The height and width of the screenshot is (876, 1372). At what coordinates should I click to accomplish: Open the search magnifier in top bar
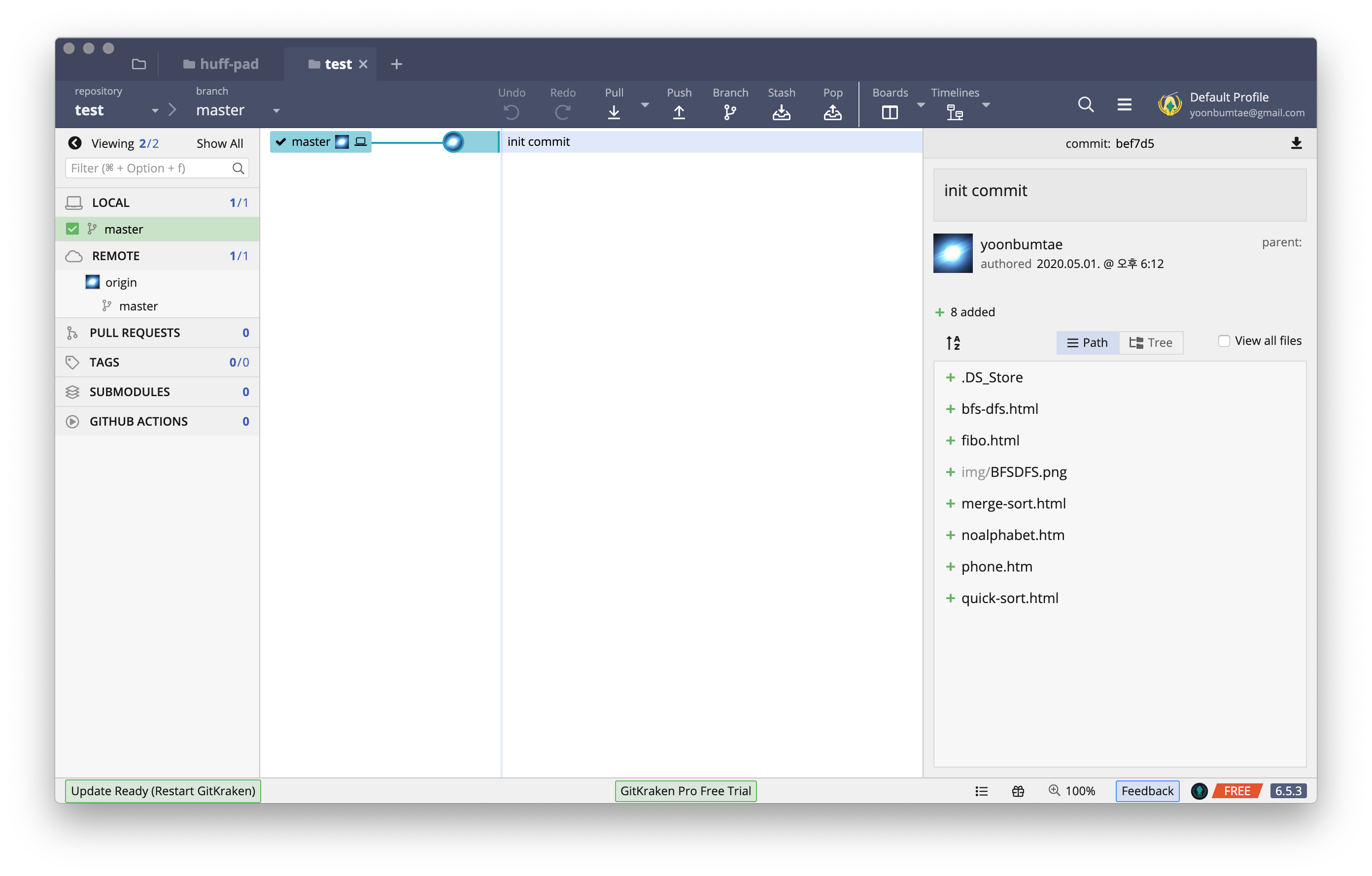1085,104
